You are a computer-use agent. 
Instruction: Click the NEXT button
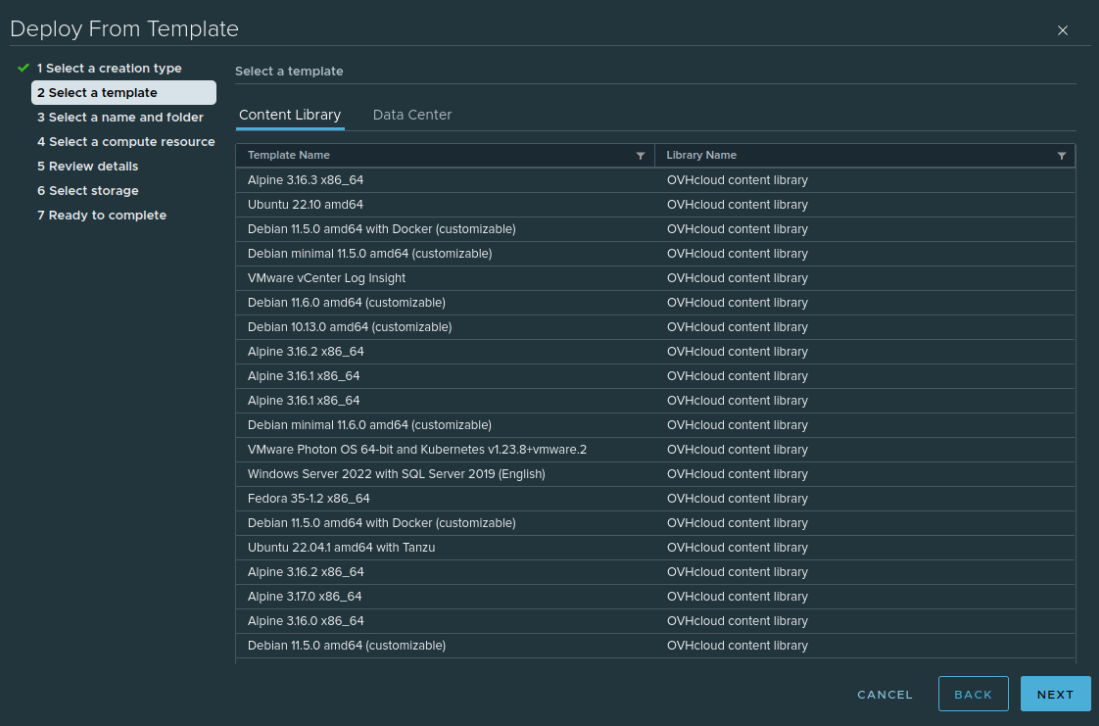coord(1055,694)
